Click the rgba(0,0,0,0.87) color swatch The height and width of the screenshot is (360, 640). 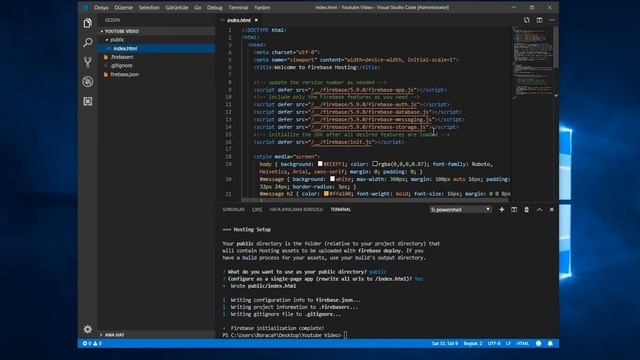click(375, 164)
